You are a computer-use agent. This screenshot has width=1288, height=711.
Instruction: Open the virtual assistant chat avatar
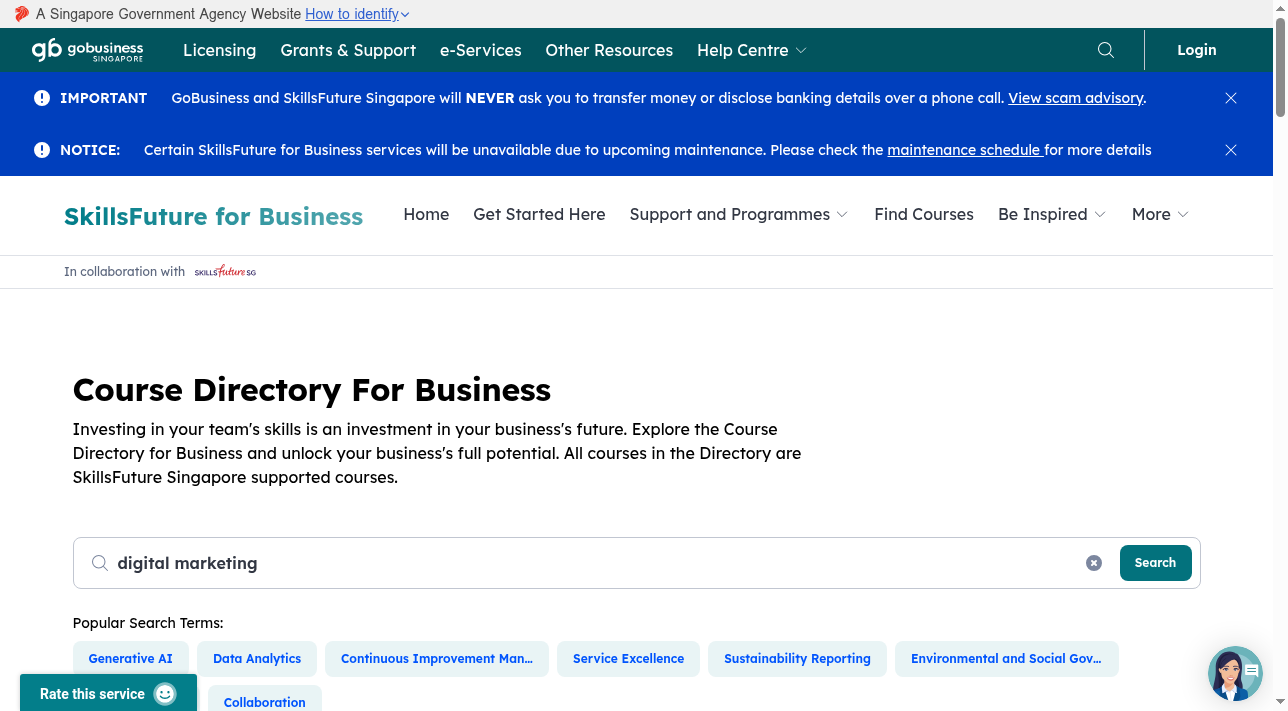[1235, 673]
